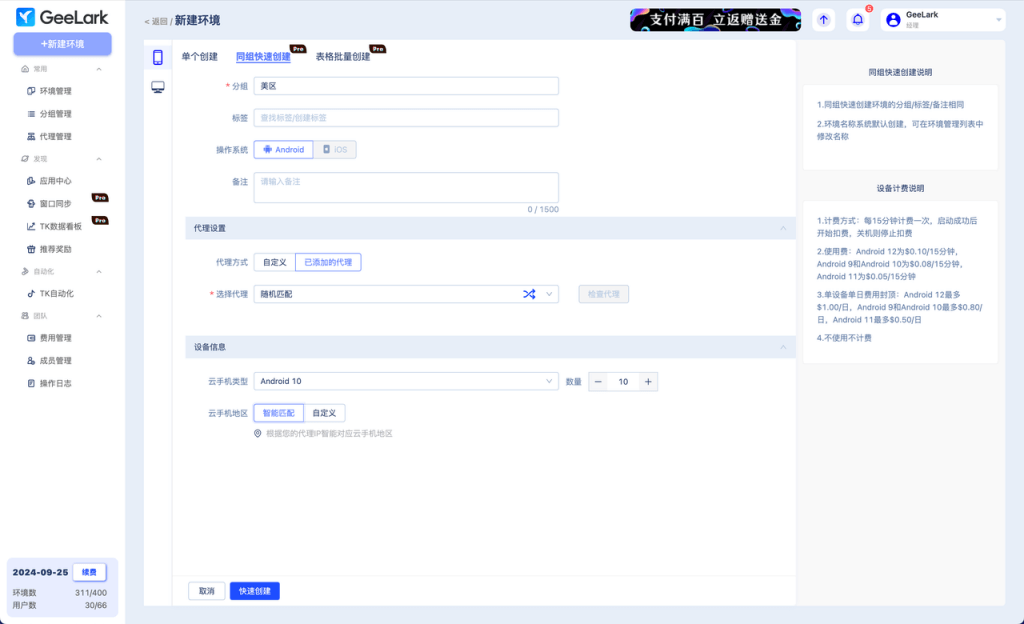Click the 取消 button
Viewport: 1024px width, 624px height.
[x=206, y=591]
